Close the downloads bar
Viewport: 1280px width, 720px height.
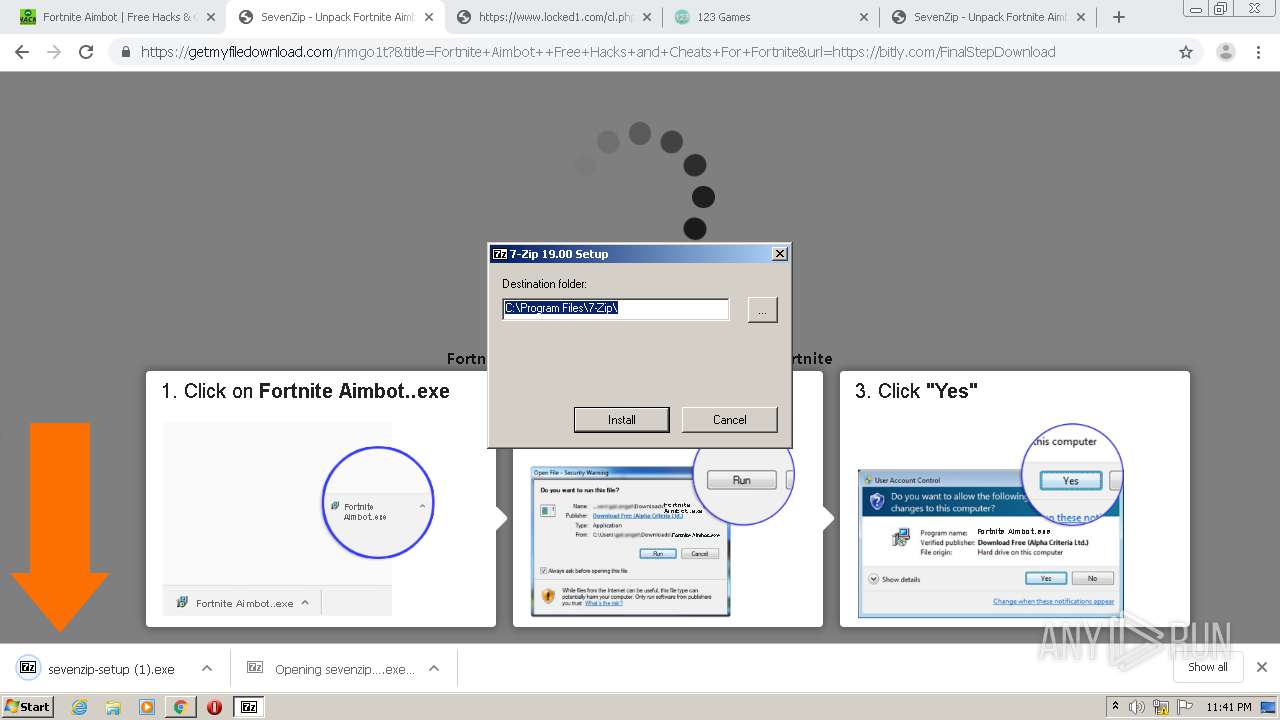click(1261, 667)
